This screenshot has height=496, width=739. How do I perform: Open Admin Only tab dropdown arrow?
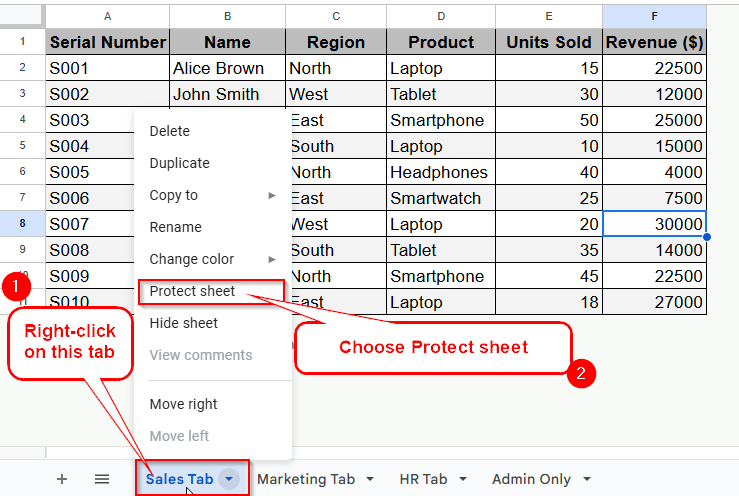pyautogui.click(x=587, y=479)
